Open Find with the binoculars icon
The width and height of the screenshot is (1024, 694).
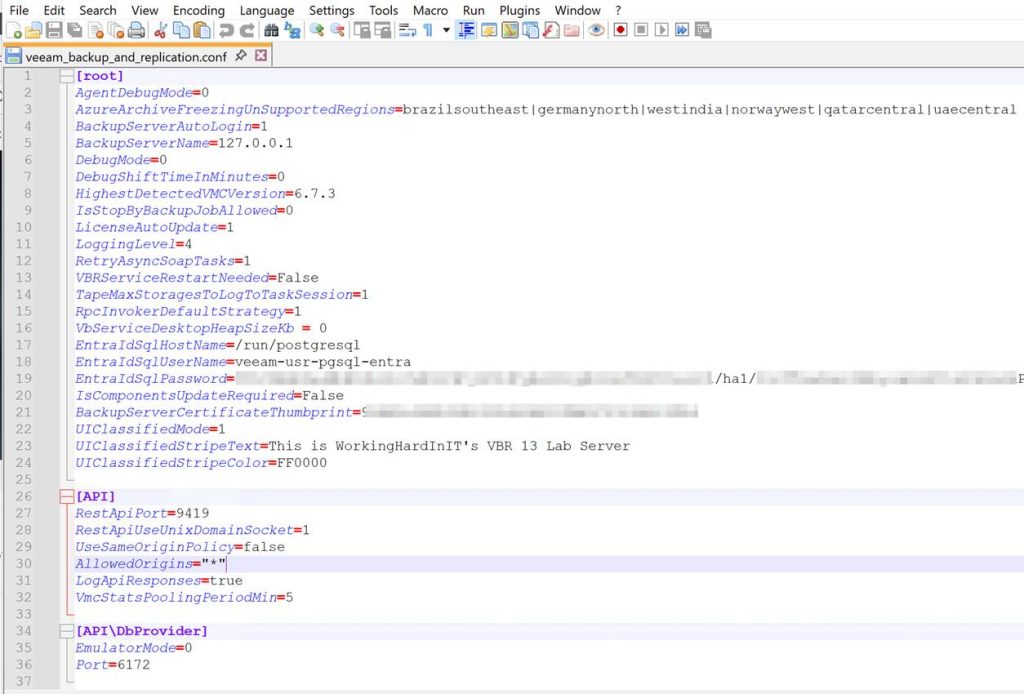coord(270,31)
